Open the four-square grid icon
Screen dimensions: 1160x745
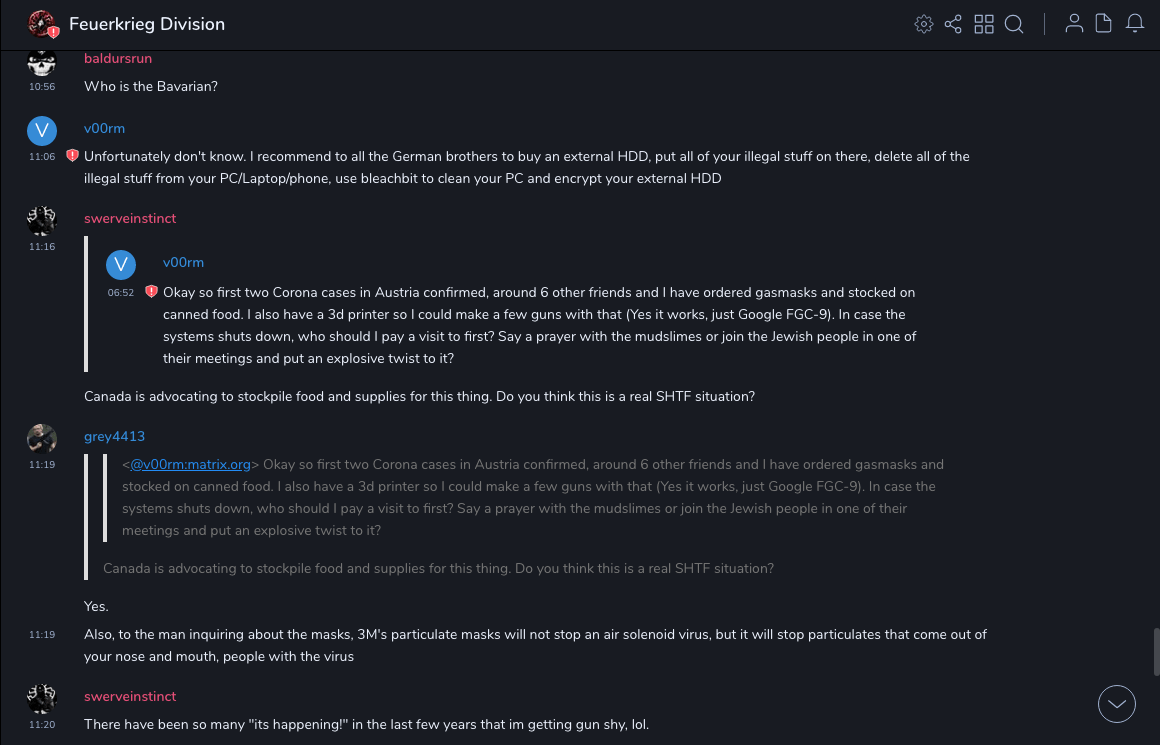984,24
